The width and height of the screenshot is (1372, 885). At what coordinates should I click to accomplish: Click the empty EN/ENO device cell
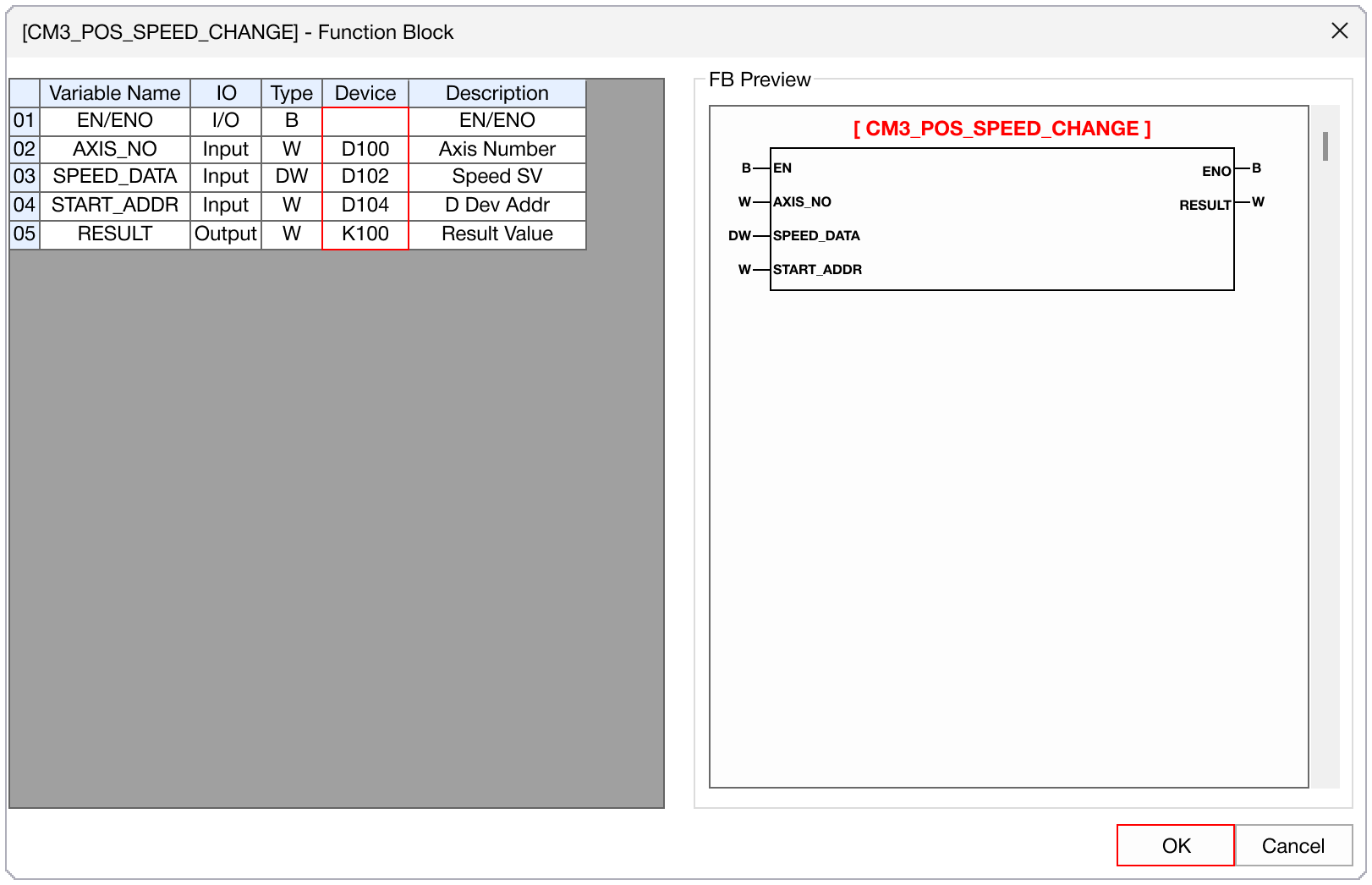click(x=365, y=121)
